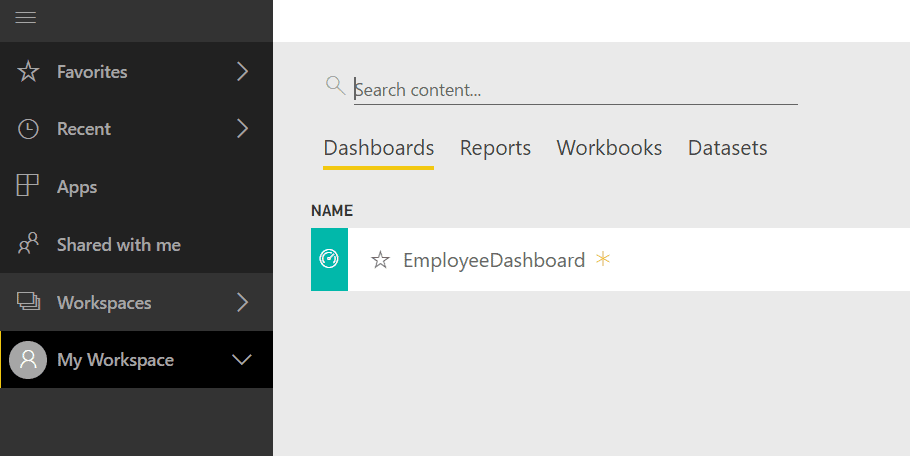Screen dimensions: 910x456
Task: Select the Workbooks tab
Action: [609, 148]
